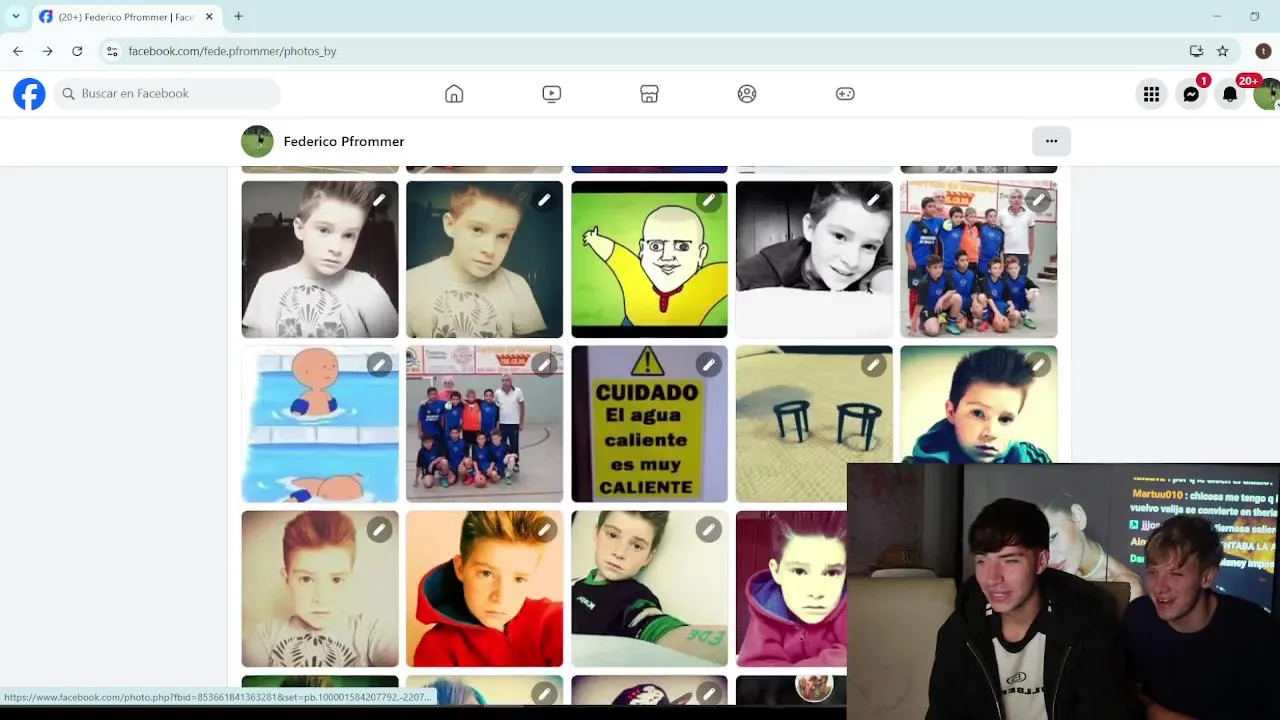
Task: Bookmark this page with the star icon
Action: (1222, 51)
